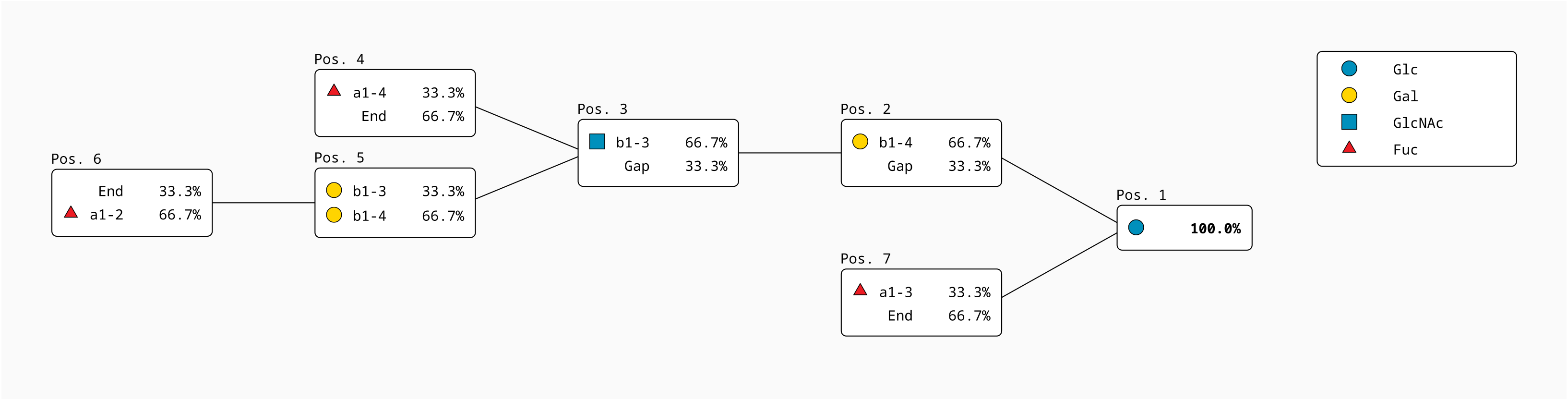Click the Gap row in Pos. 2 box
This screenshot has width=1568, height=400.
921,166
